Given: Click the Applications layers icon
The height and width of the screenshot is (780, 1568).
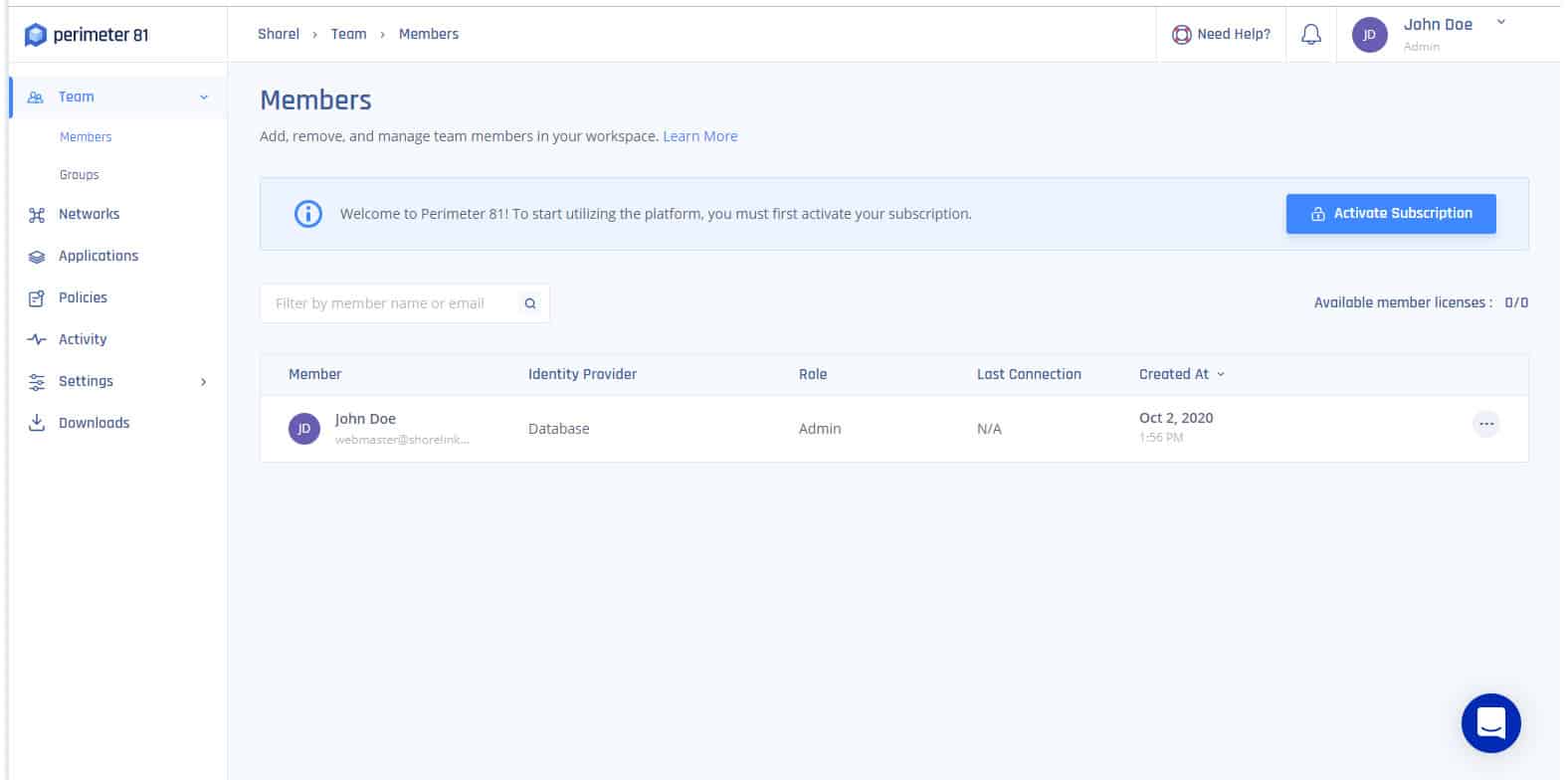Looking at the screenshot, I should coord(37,257).
